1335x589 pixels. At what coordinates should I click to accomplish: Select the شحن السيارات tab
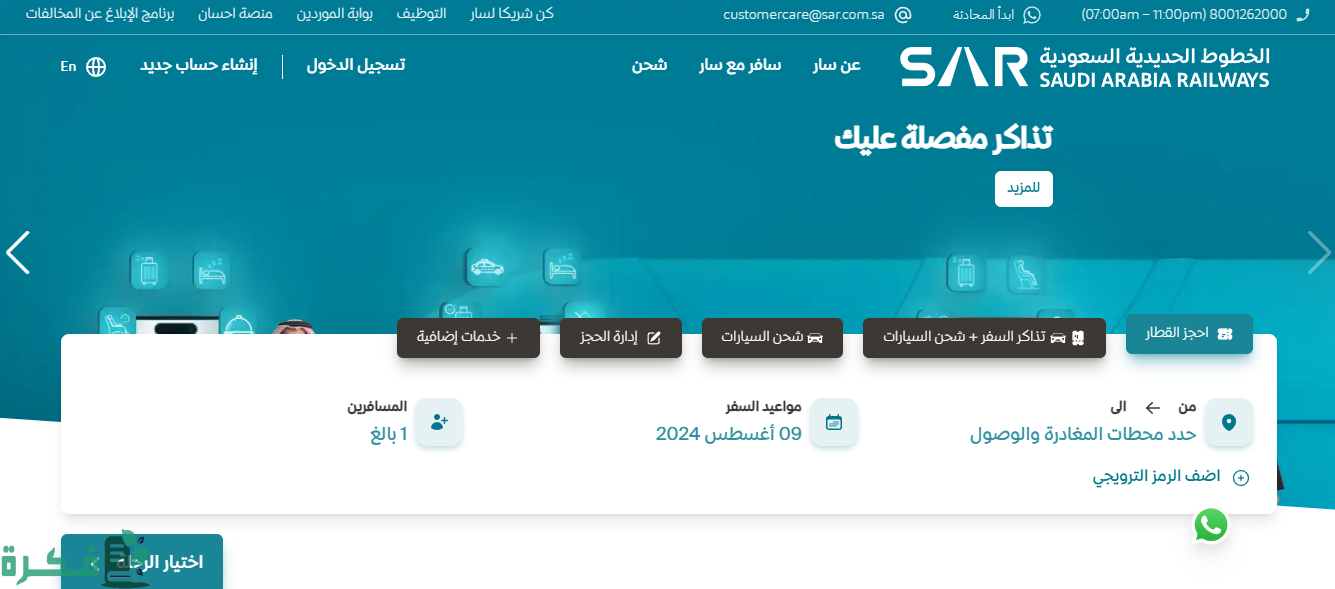click(772, 338)
